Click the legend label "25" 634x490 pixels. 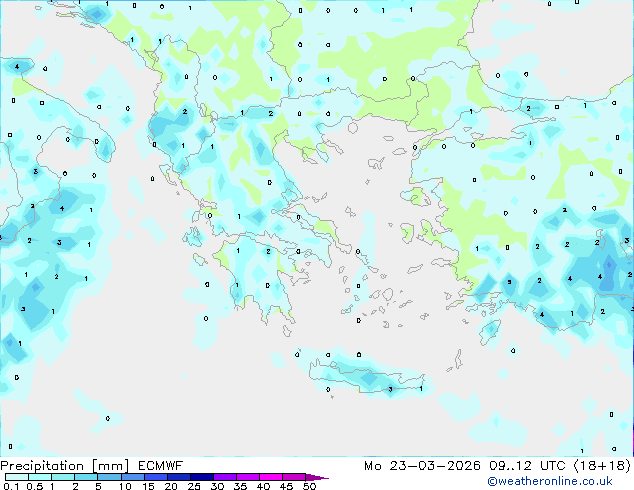pos(194,486)
